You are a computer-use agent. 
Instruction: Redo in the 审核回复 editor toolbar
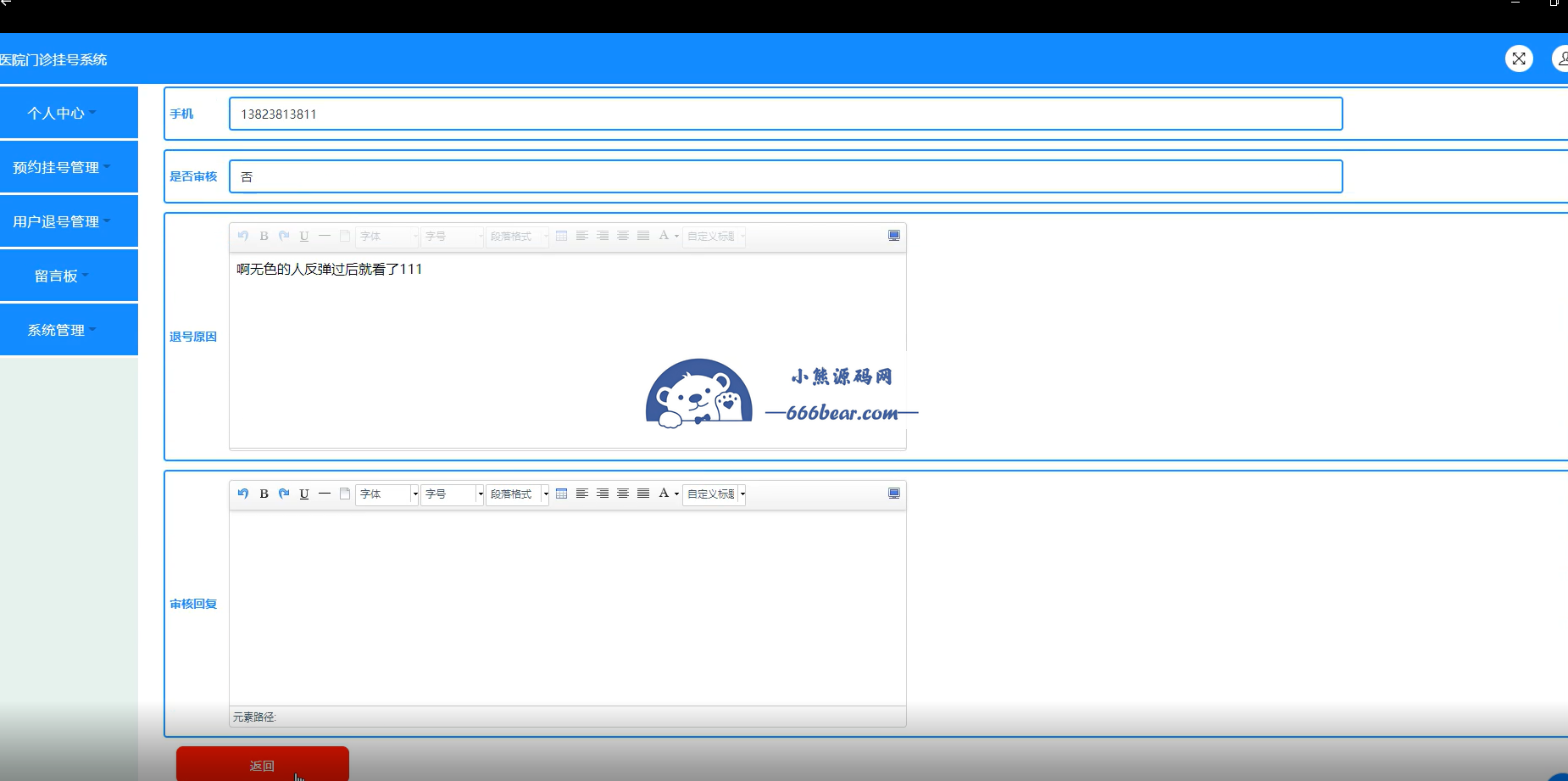pyautogui.click(x=284, y=494)
